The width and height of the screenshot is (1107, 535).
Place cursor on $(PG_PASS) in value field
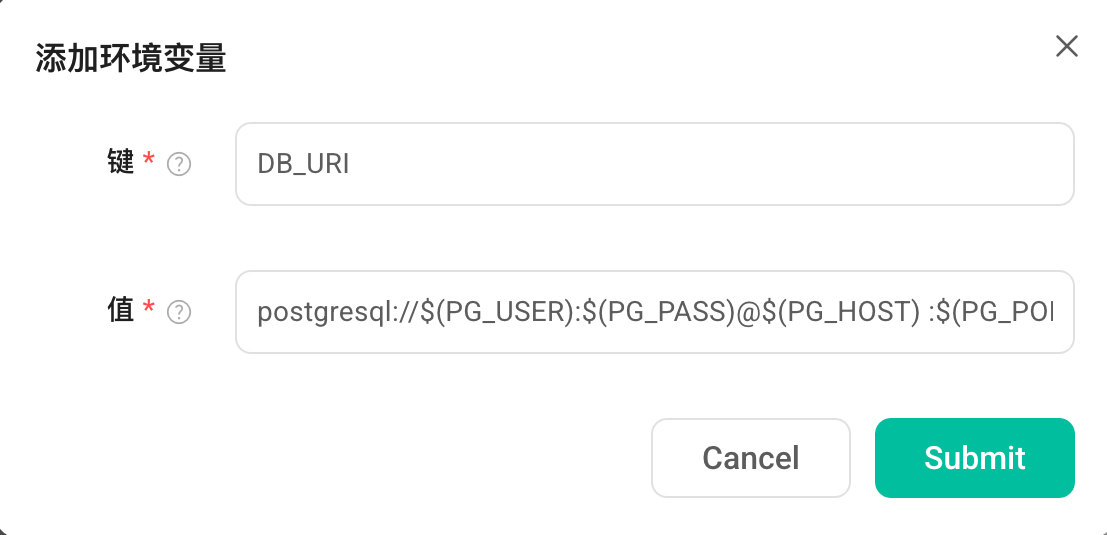click(x=659, y=312)
